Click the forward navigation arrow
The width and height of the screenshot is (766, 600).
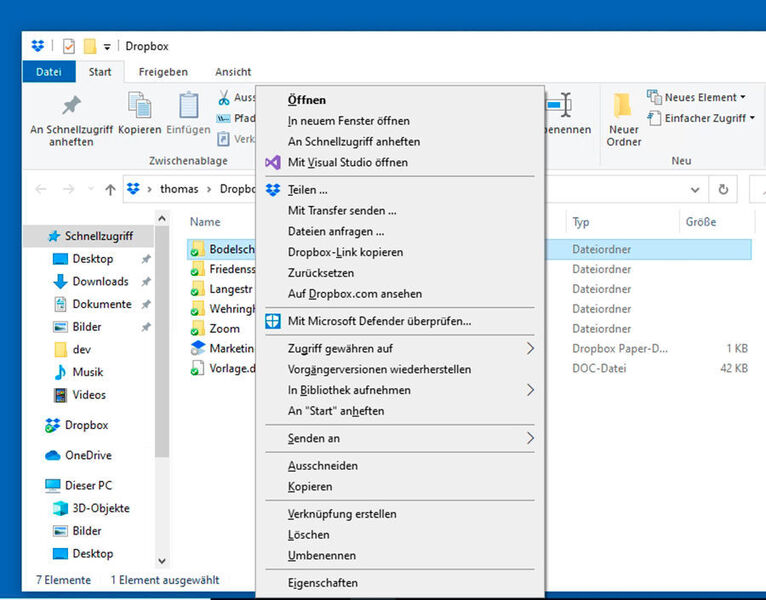click(x=68, y=189)
